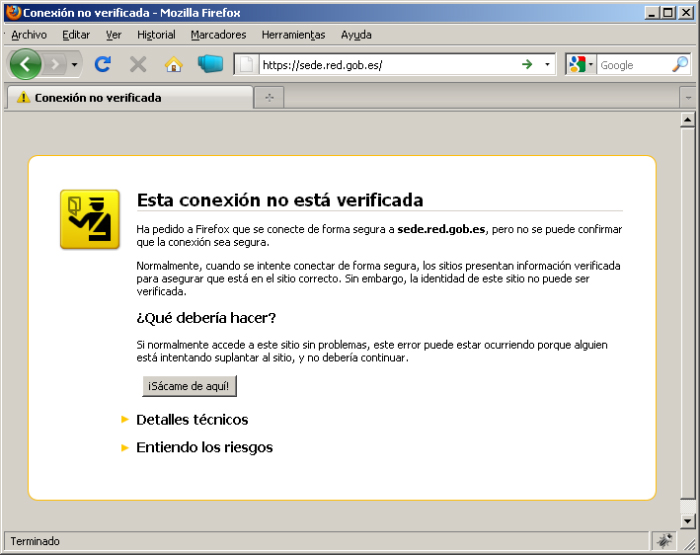Click the ¡Sácame de aquí! button
This screenshot has width=700, height=555.
point(189,386)
